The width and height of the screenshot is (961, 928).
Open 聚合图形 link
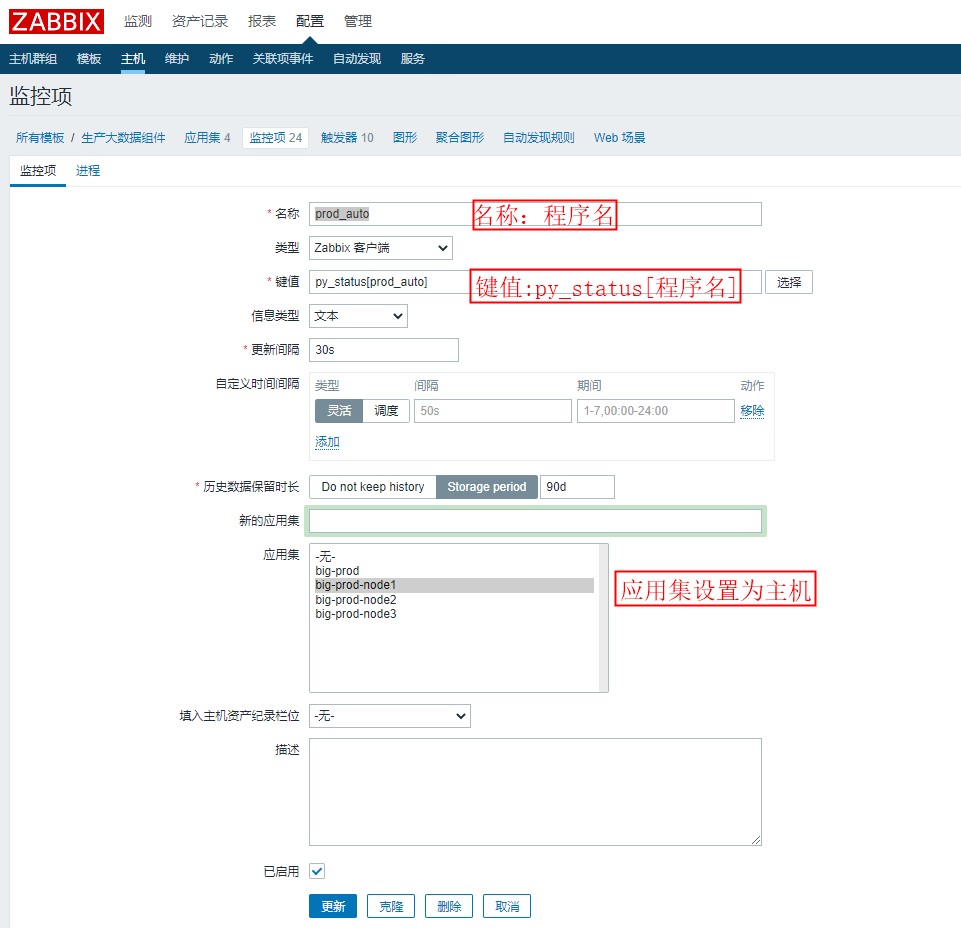click(460, 138)
